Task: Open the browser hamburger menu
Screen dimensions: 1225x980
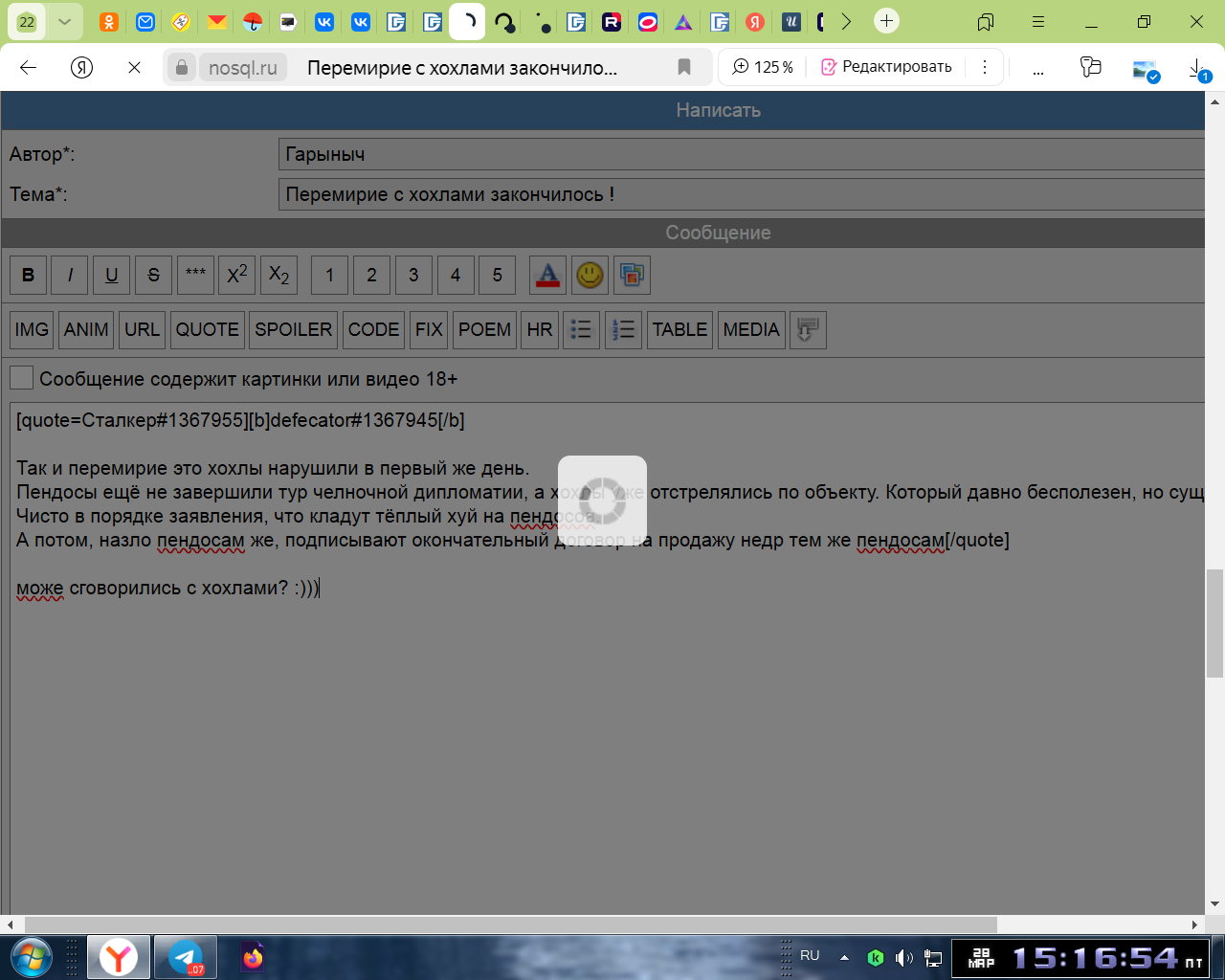Action: click(x=1038, y=21)
